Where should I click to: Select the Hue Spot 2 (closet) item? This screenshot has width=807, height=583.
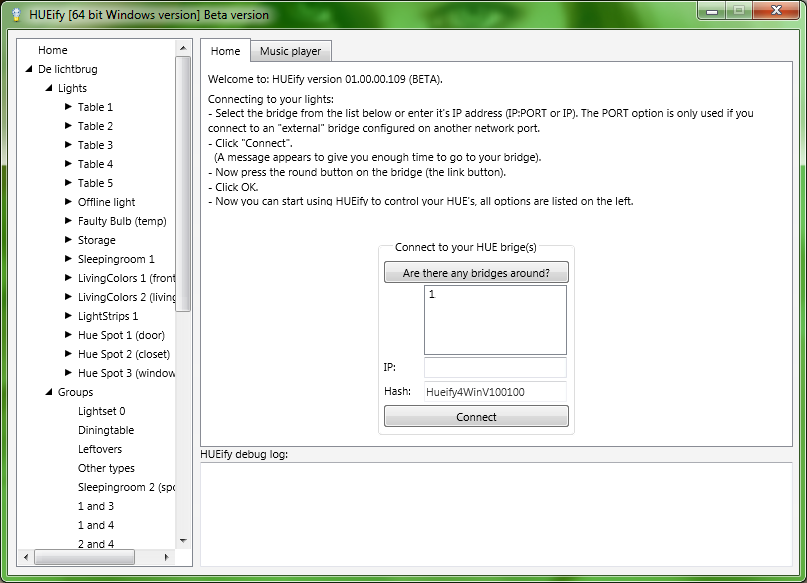(x=124, y=355)
